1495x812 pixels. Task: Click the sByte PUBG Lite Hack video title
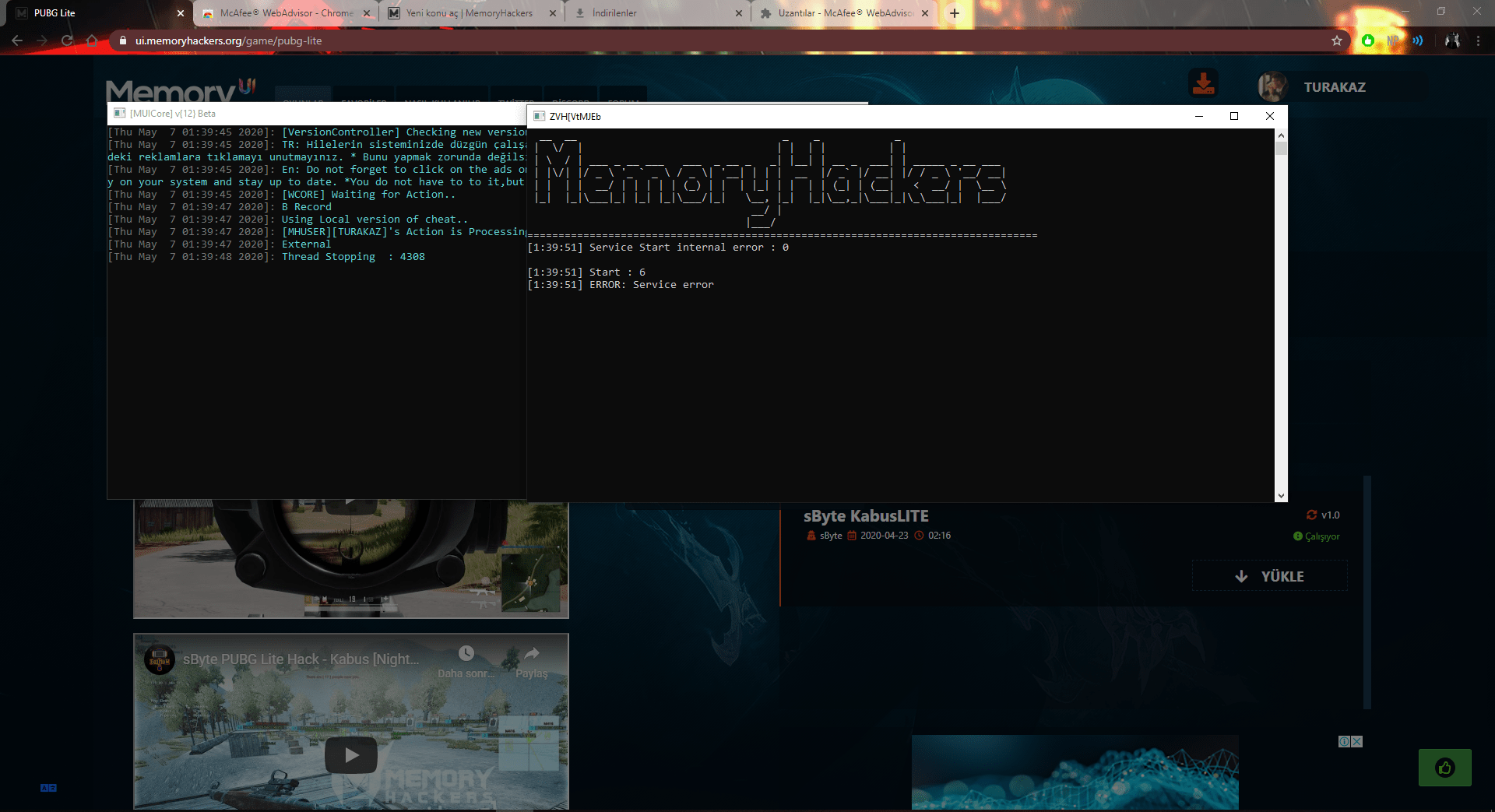tap(301, 659)
